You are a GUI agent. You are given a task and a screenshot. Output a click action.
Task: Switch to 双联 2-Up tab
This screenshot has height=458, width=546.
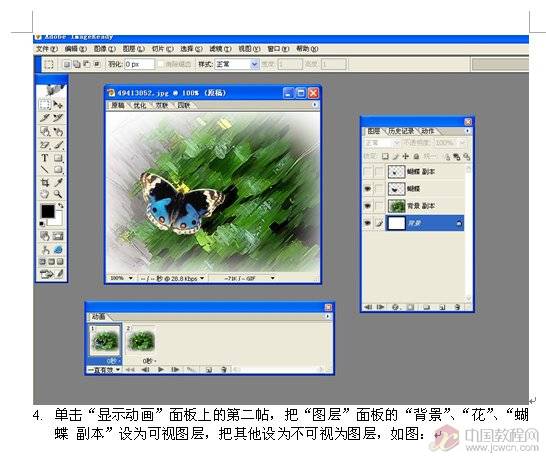pos(162,105)
